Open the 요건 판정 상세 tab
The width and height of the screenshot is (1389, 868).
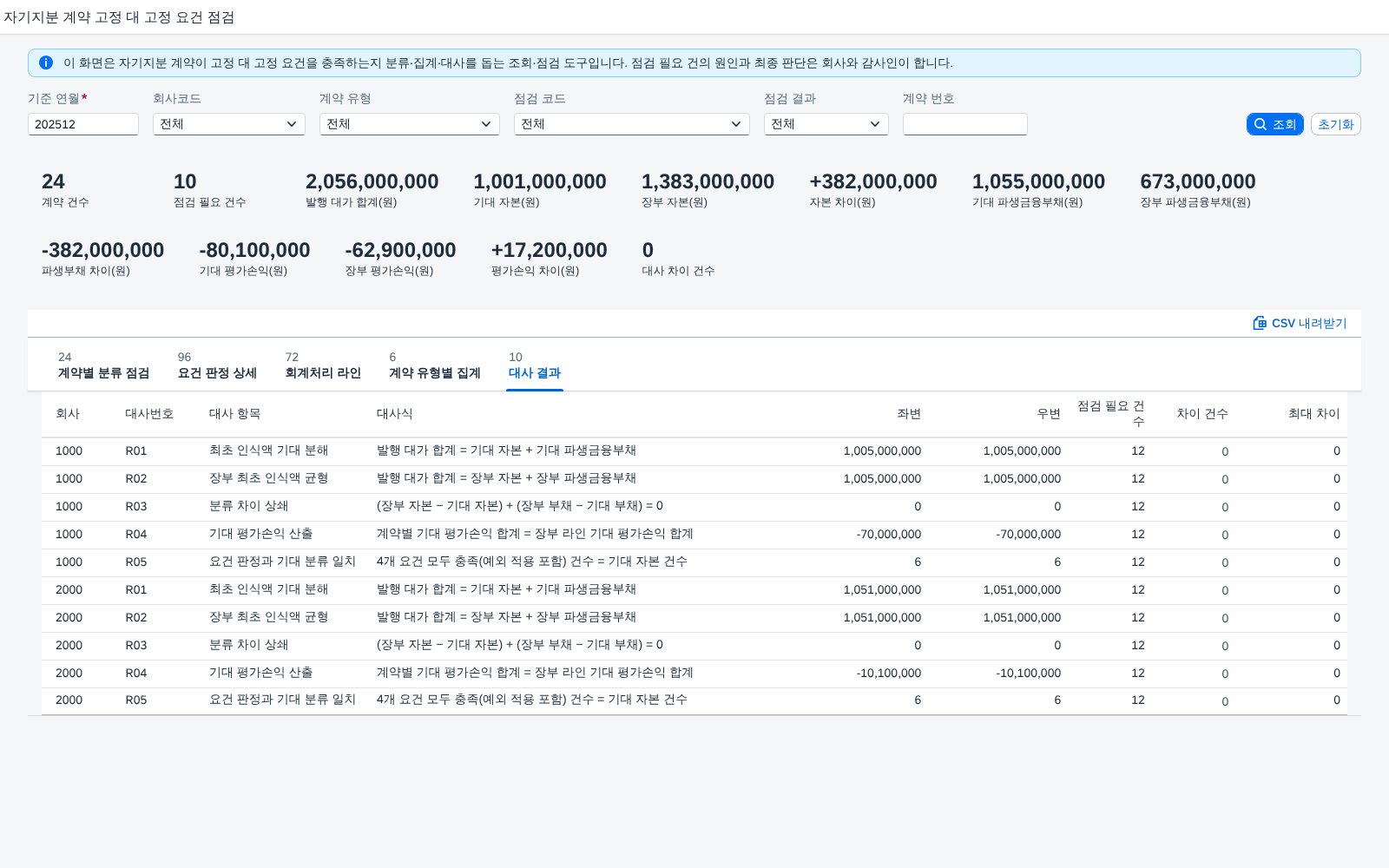217,365
